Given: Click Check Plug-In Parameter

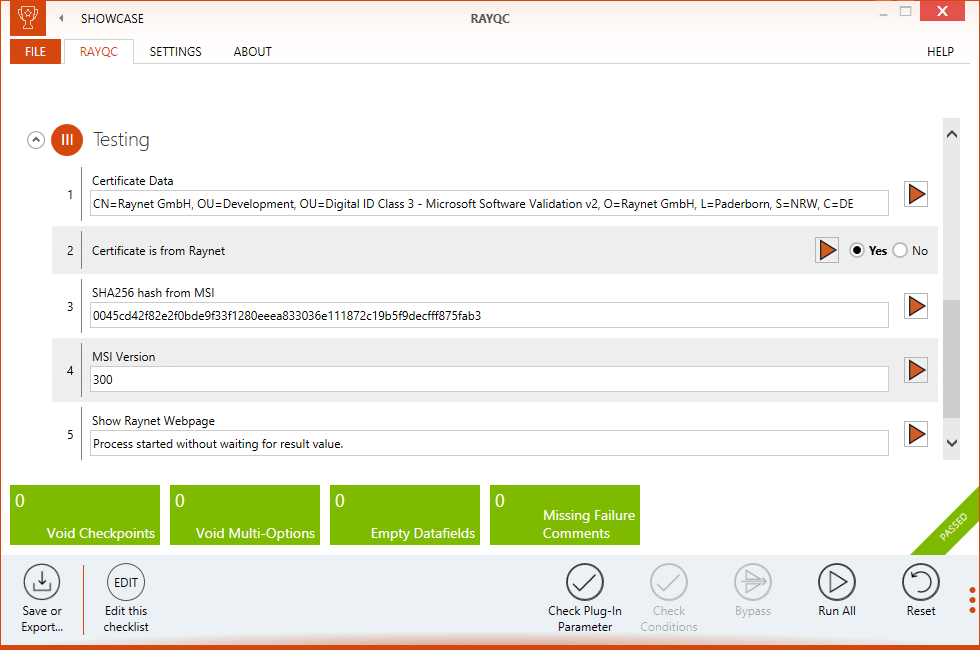Looking at the screenshot, I should [585, 582].
